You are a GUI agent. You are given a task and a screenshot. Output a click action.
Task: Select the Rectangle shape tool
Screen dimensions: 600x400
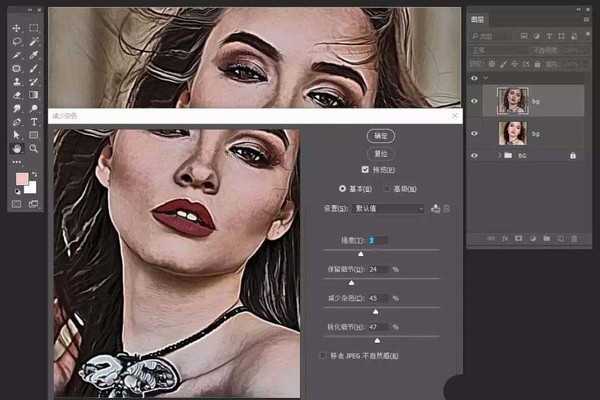(x=34, y=135)
